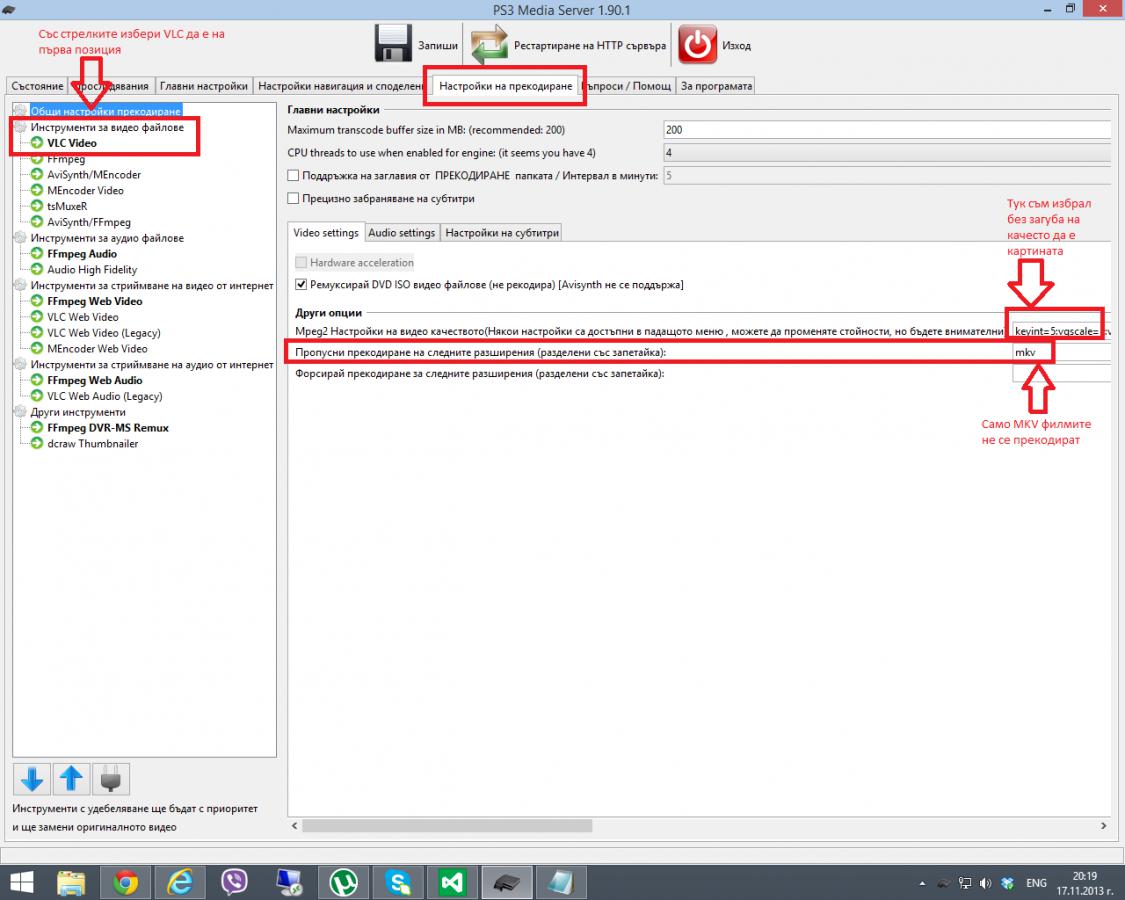Open Windows Start button on taskbar

click(x=22, y=882)
